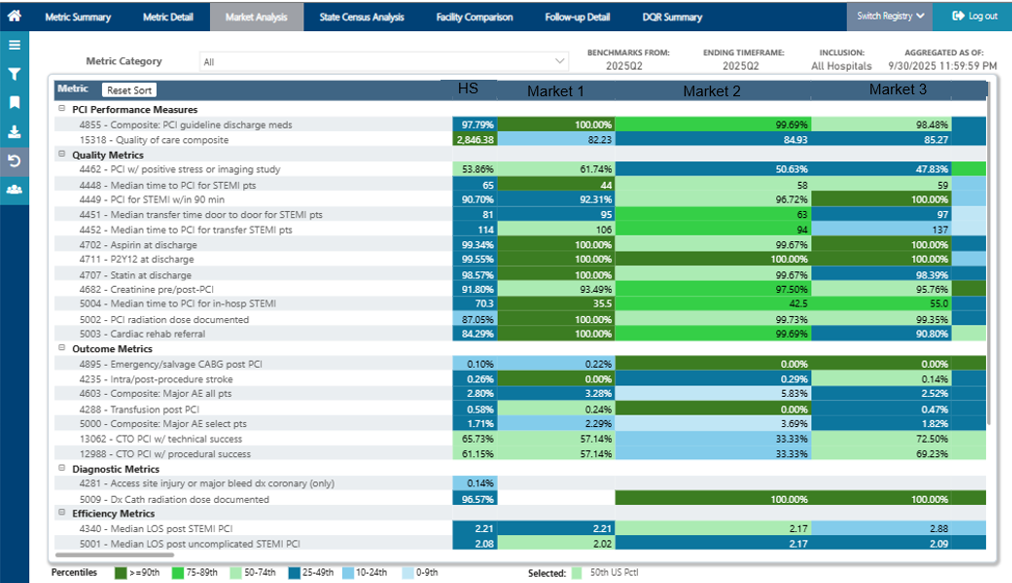Switch to the Facility Comparison tab
The height and width of the screenshot is (583, 1012).
[x=474, y=17]
